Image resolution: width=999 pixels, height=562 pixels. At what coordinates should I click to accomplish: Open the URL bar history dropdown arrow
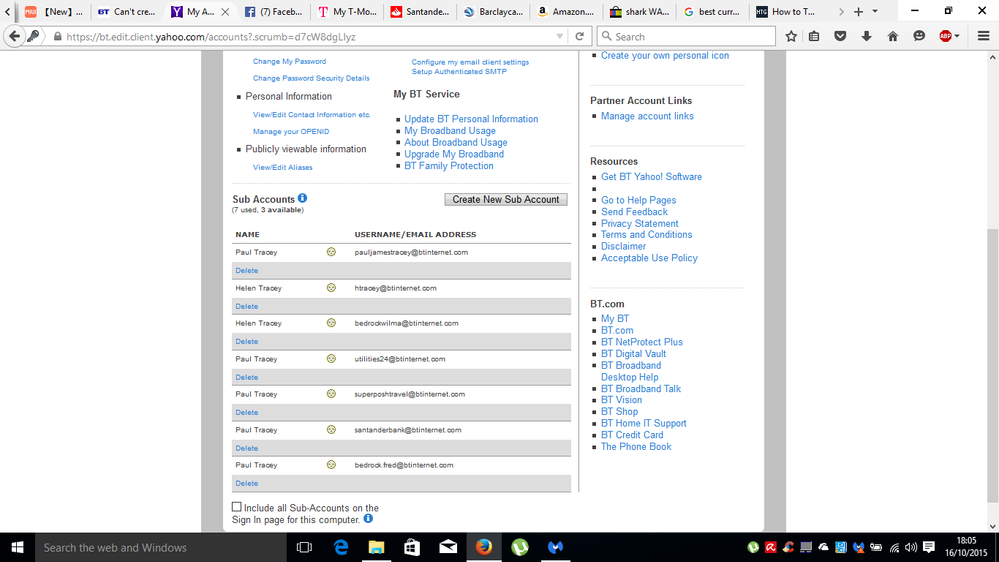click(559, 36)
